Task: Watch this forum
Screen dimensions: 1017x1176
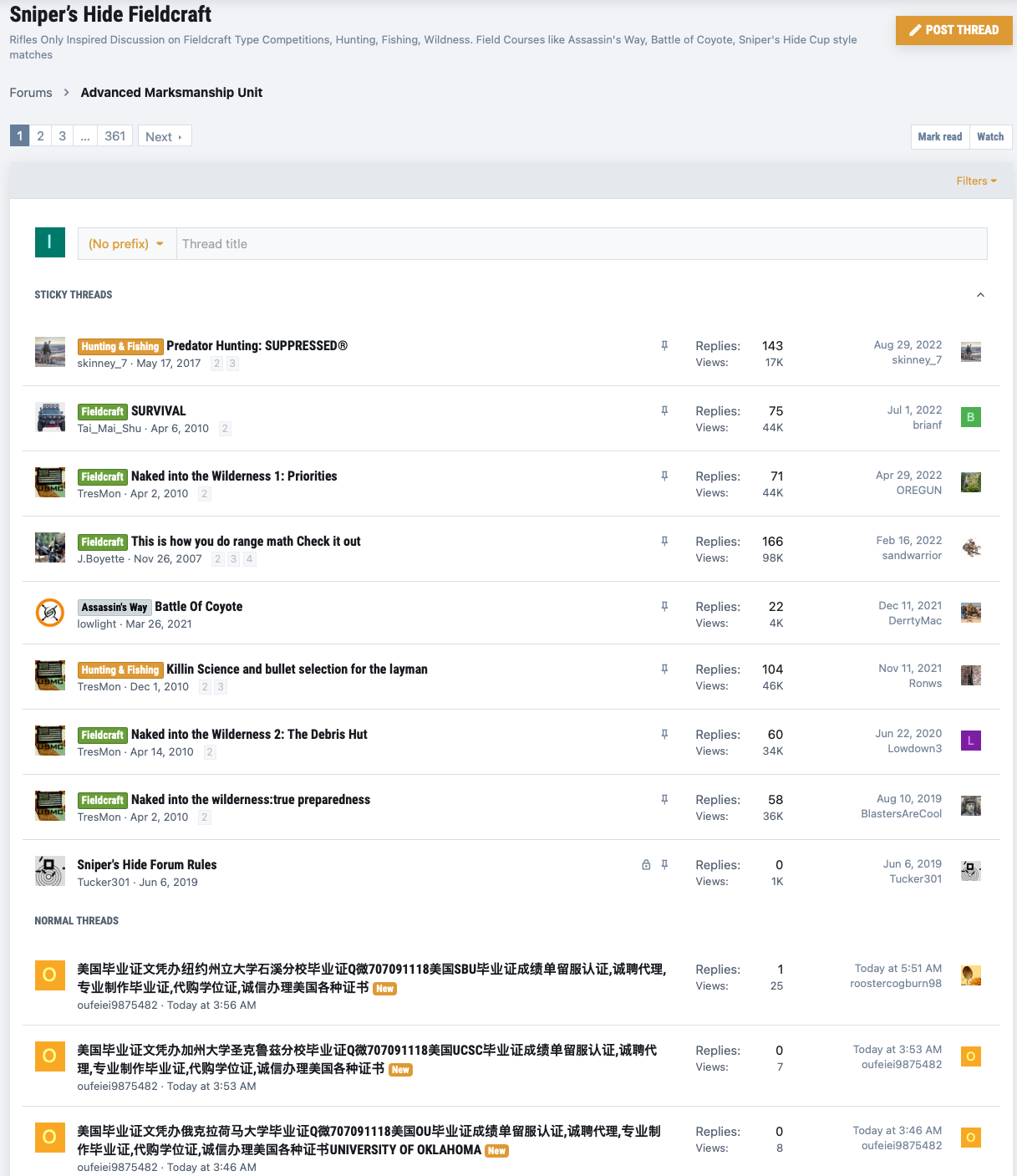Action: [990, 137]
